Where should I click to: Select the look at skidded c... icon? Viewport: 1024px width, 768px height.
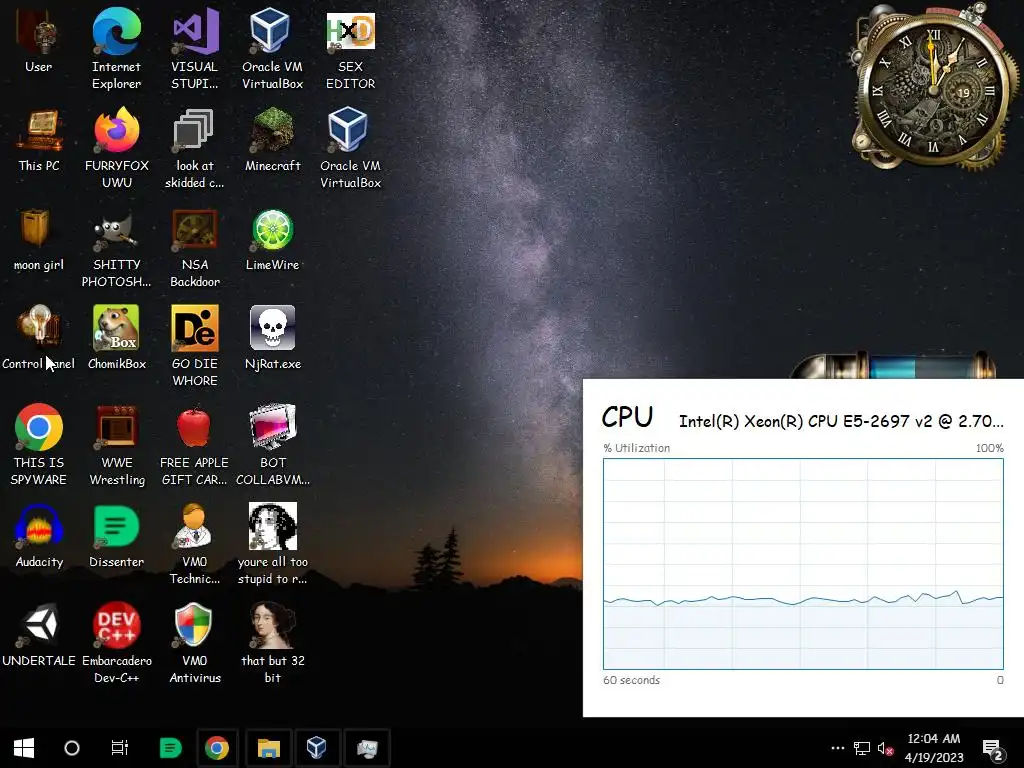click(x=195, y=148)
